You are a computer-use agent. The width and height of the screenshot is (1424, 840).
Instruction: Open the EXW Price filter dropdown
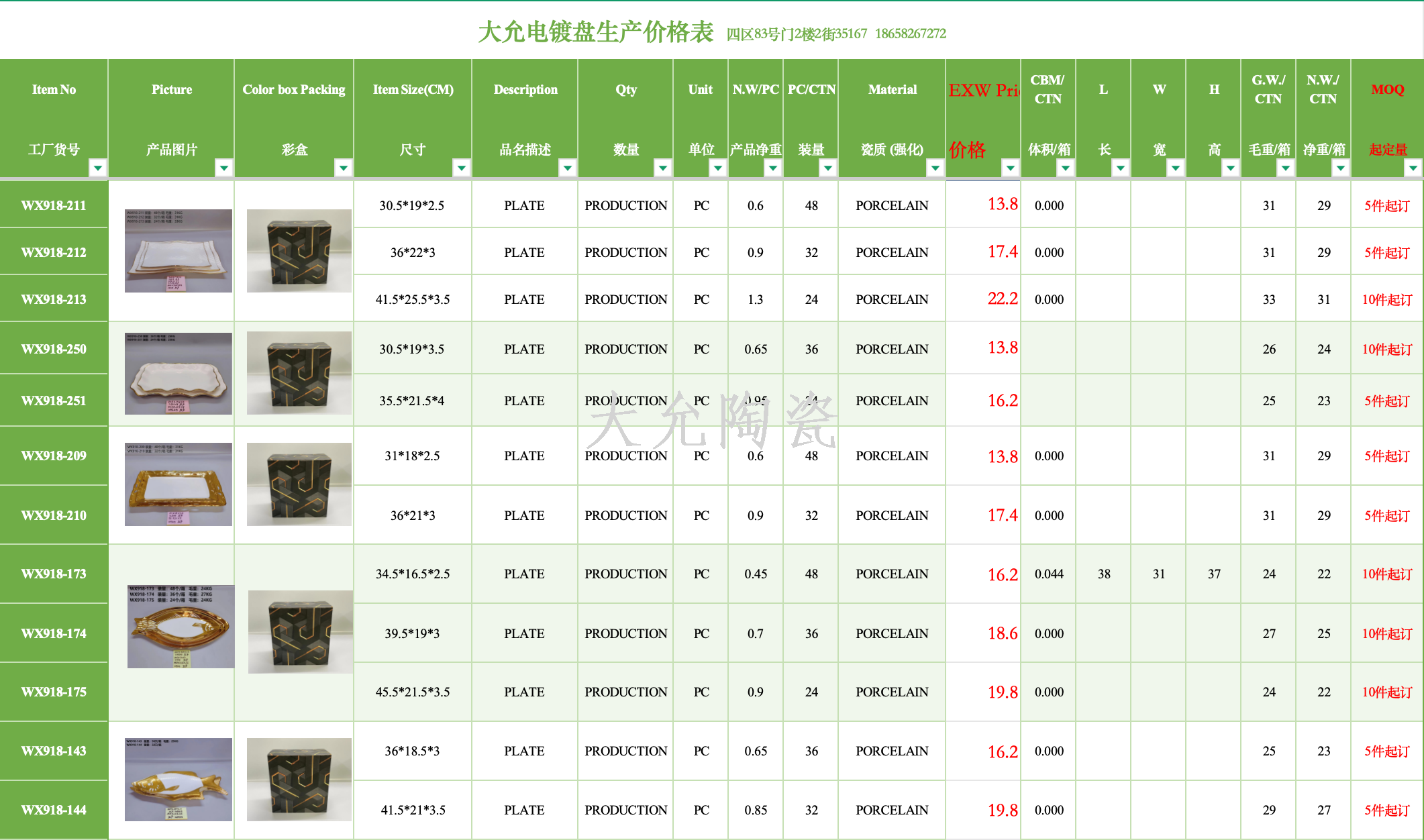[1011, 168]
